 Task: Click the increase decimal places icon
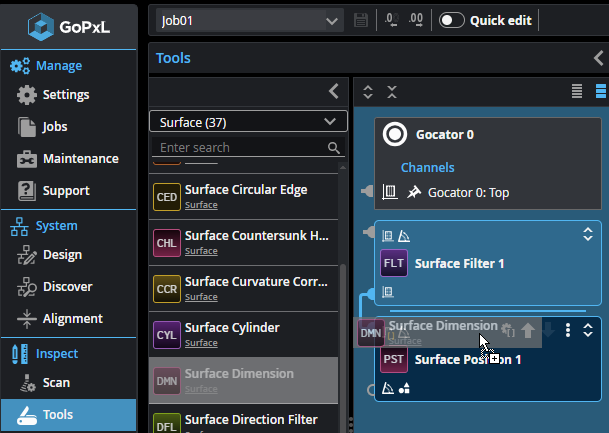point(416,20)
